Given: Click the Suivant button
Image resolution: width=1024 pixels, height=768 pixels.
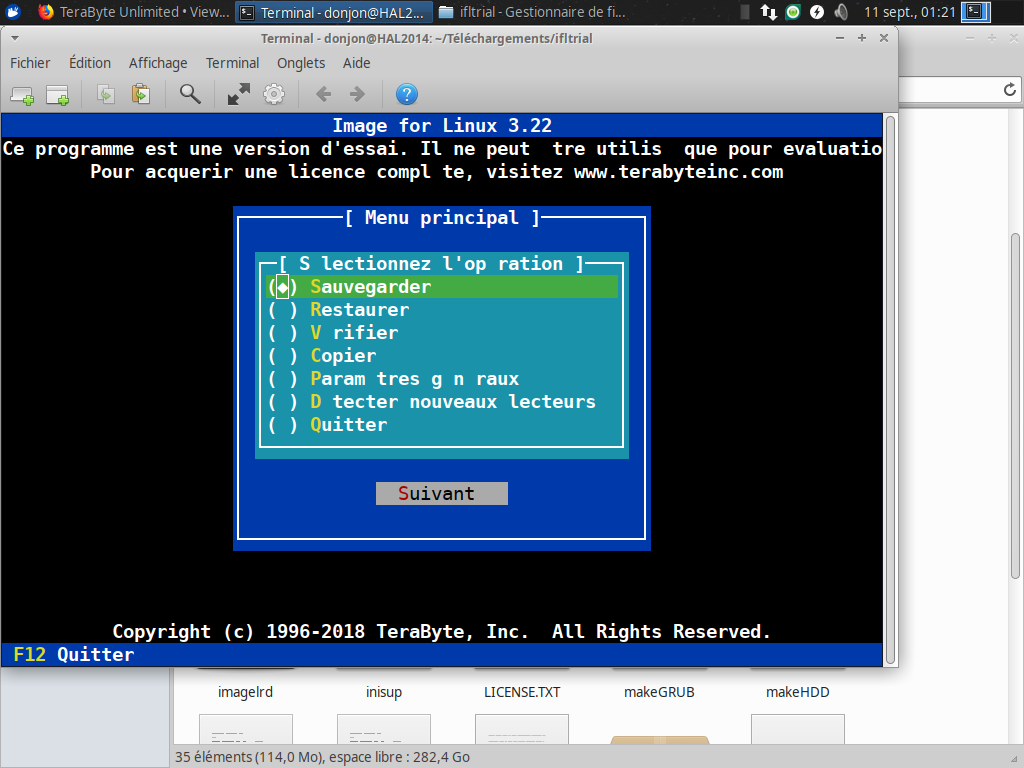Looking at the screenshot, I should coord(442,494).
